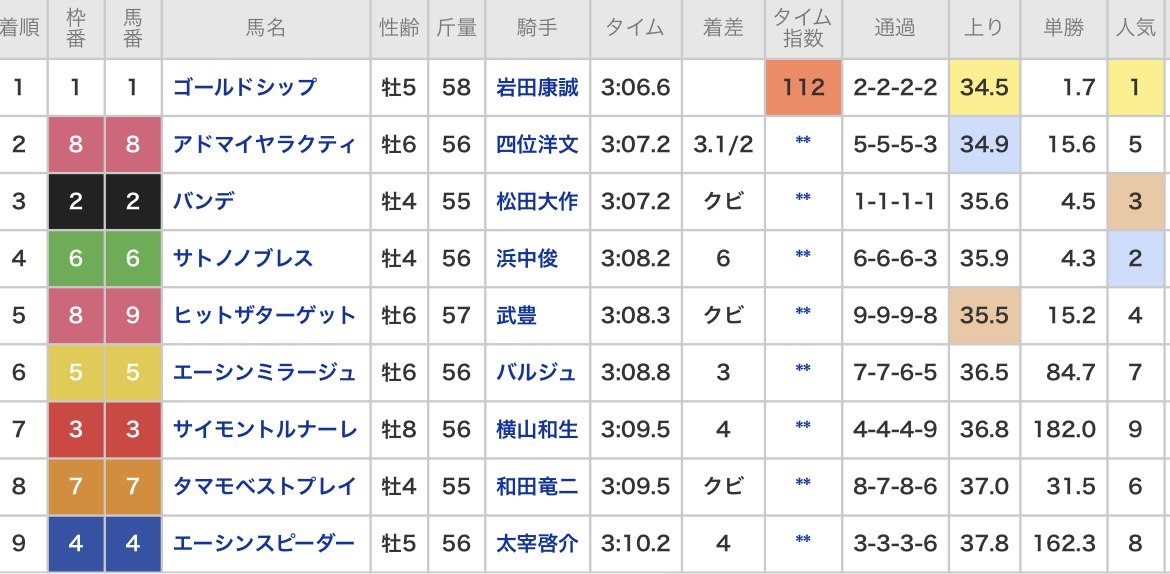Open jockey 岩田康誠's profile link
Screen dimensions: 1170x574
click(x=537, y=87)
